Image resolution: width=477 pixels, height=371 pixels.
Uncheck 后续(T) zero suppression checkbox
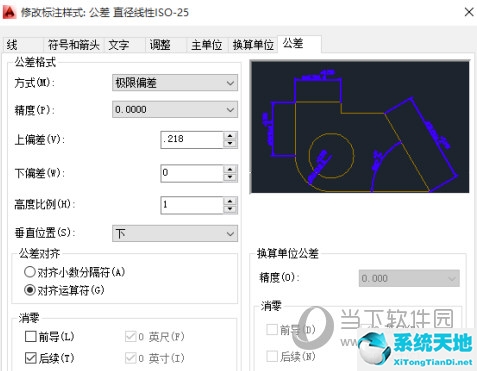[x=31, y=358]
